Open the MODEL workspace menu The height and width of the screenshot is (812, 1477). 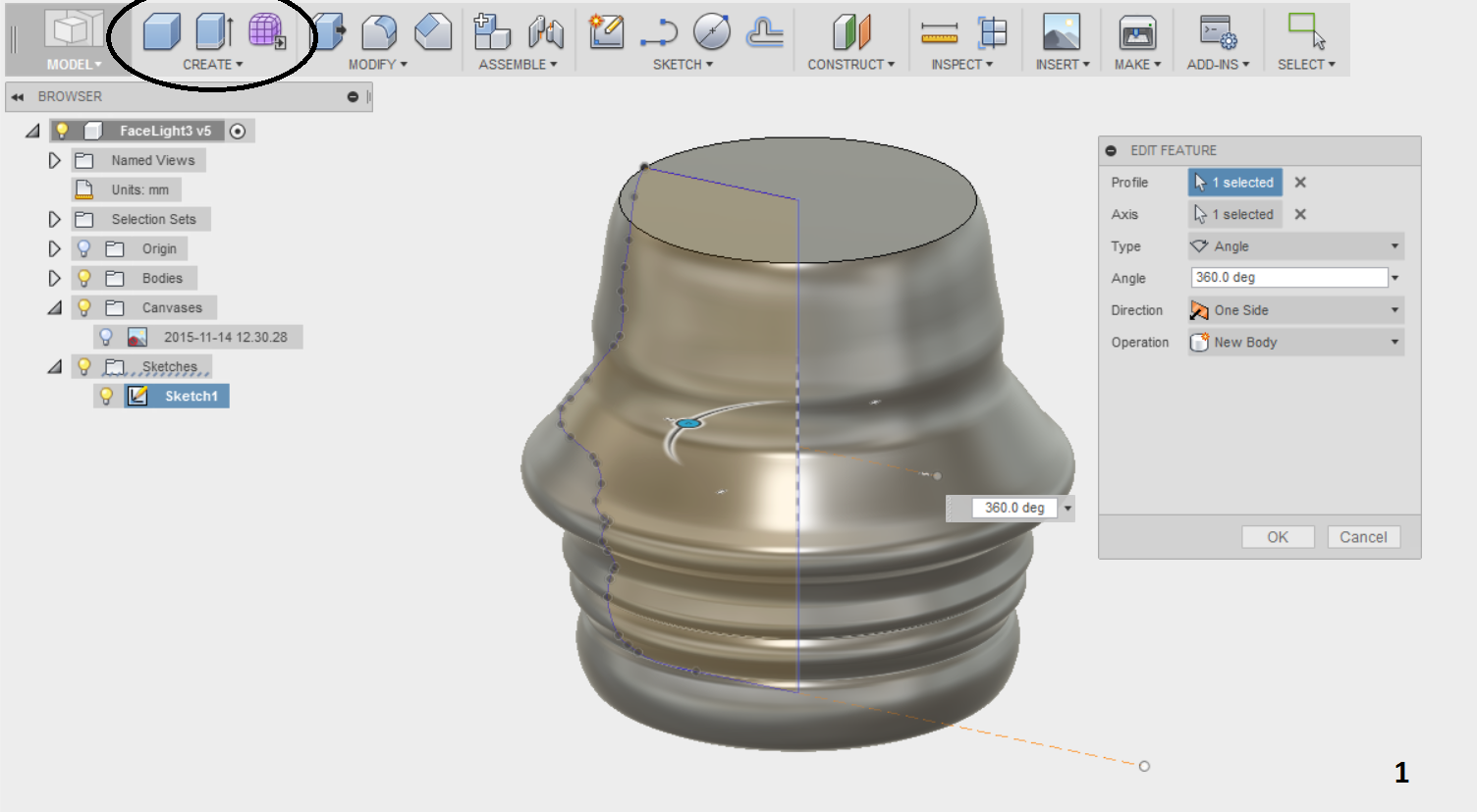(x=74, y=64)
